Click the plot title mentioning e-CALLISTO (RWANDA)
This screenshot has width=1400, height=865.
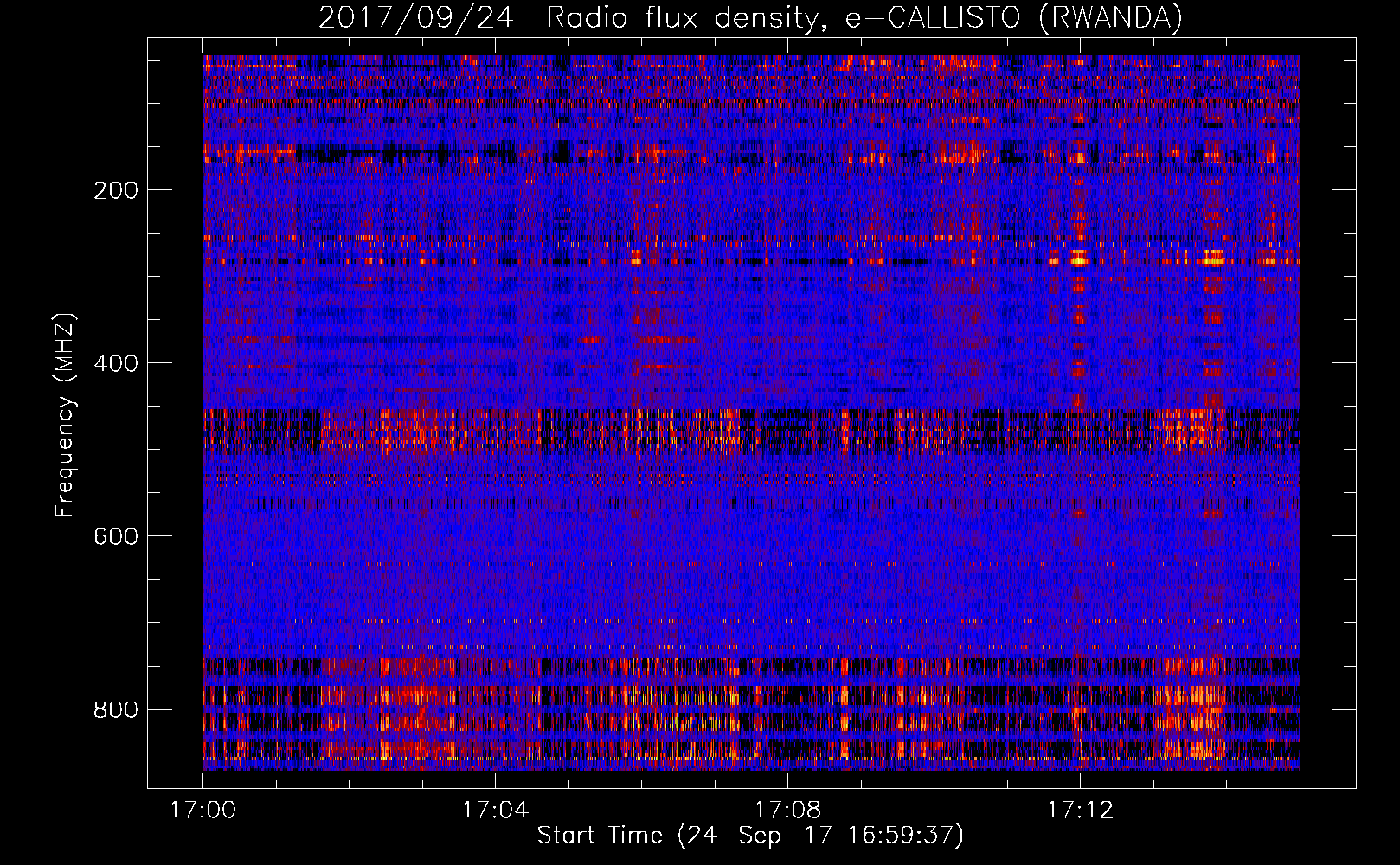750,17
